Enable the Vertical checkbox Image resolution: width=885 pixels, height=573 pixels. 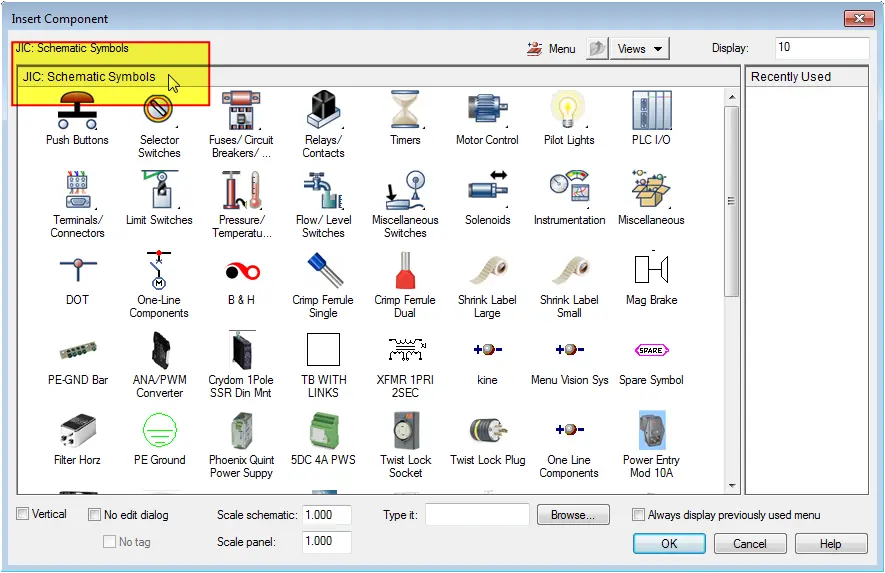tap(23, 514)
